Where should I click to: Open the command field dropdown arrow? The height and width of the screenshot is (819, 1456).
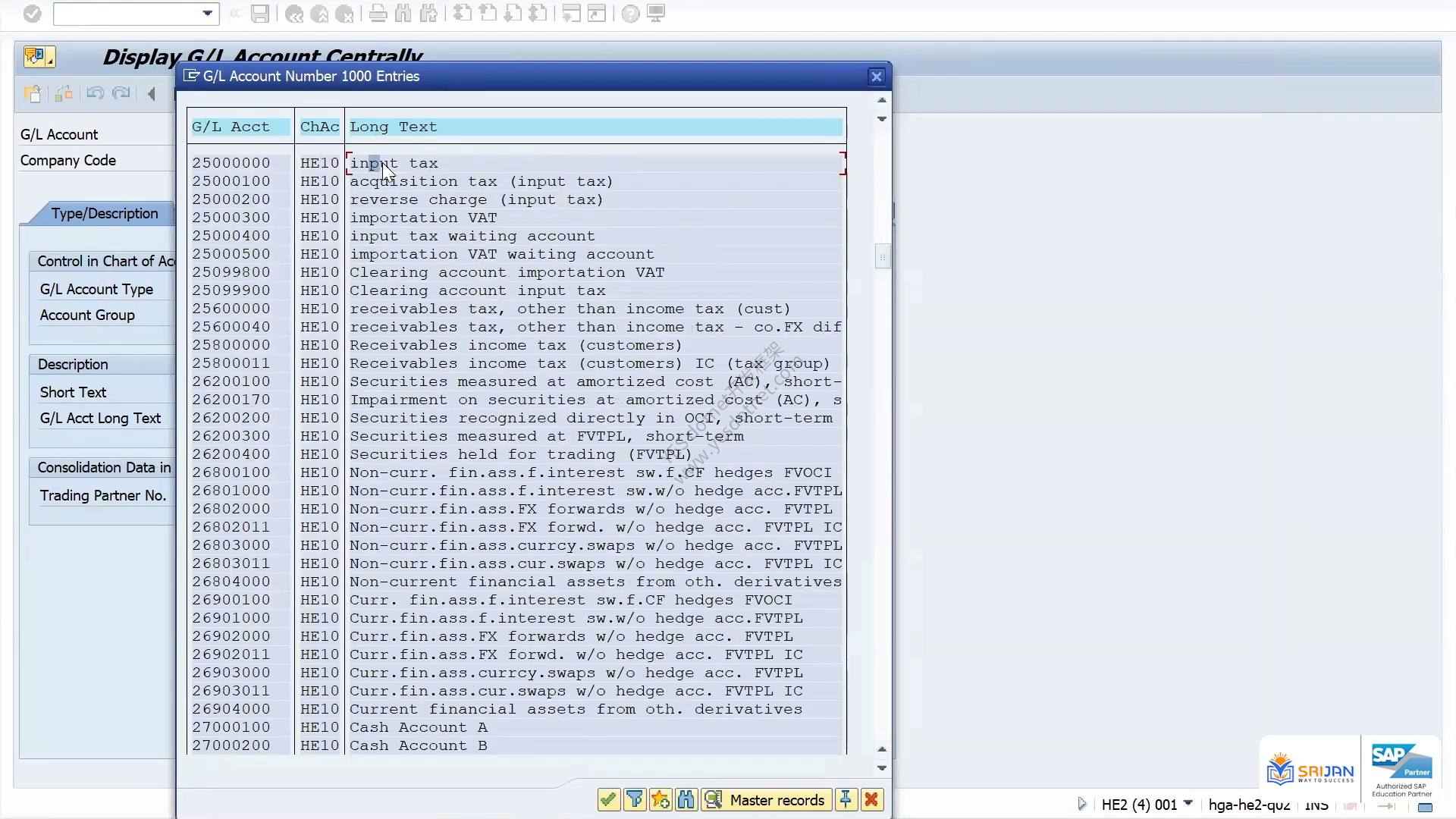207,14
